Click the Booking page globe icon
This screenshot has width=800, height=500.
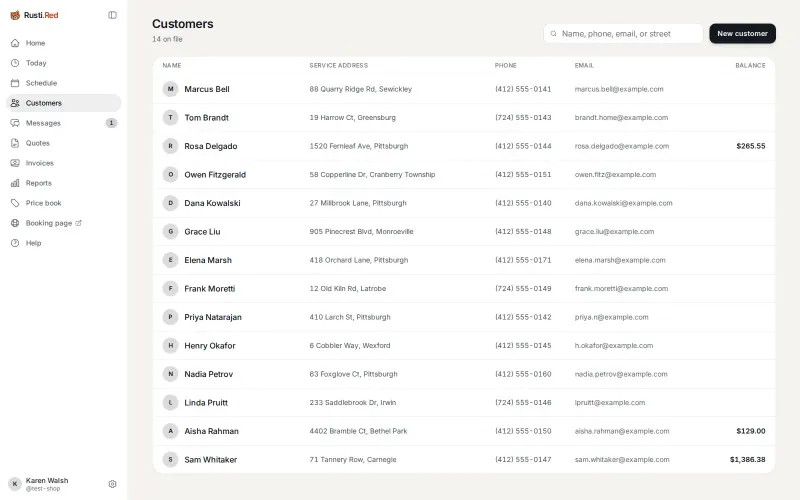[15, 223]
